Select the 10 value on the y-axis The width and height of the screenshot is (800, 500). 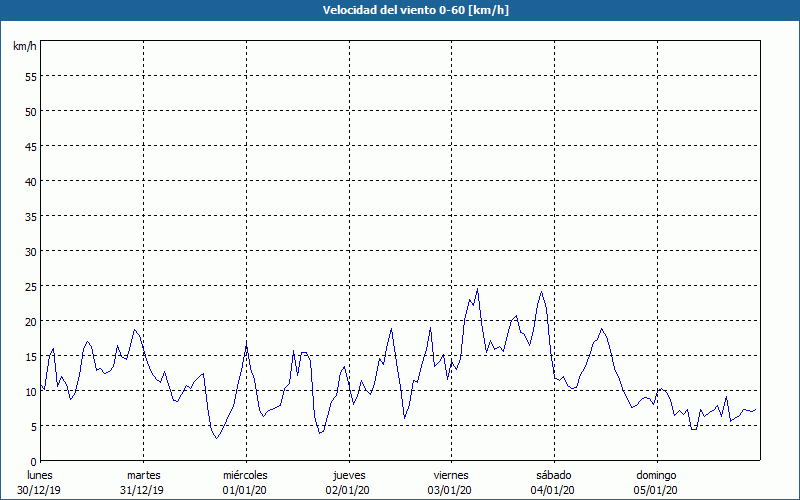pyautogui.click(x=31, y=392)
